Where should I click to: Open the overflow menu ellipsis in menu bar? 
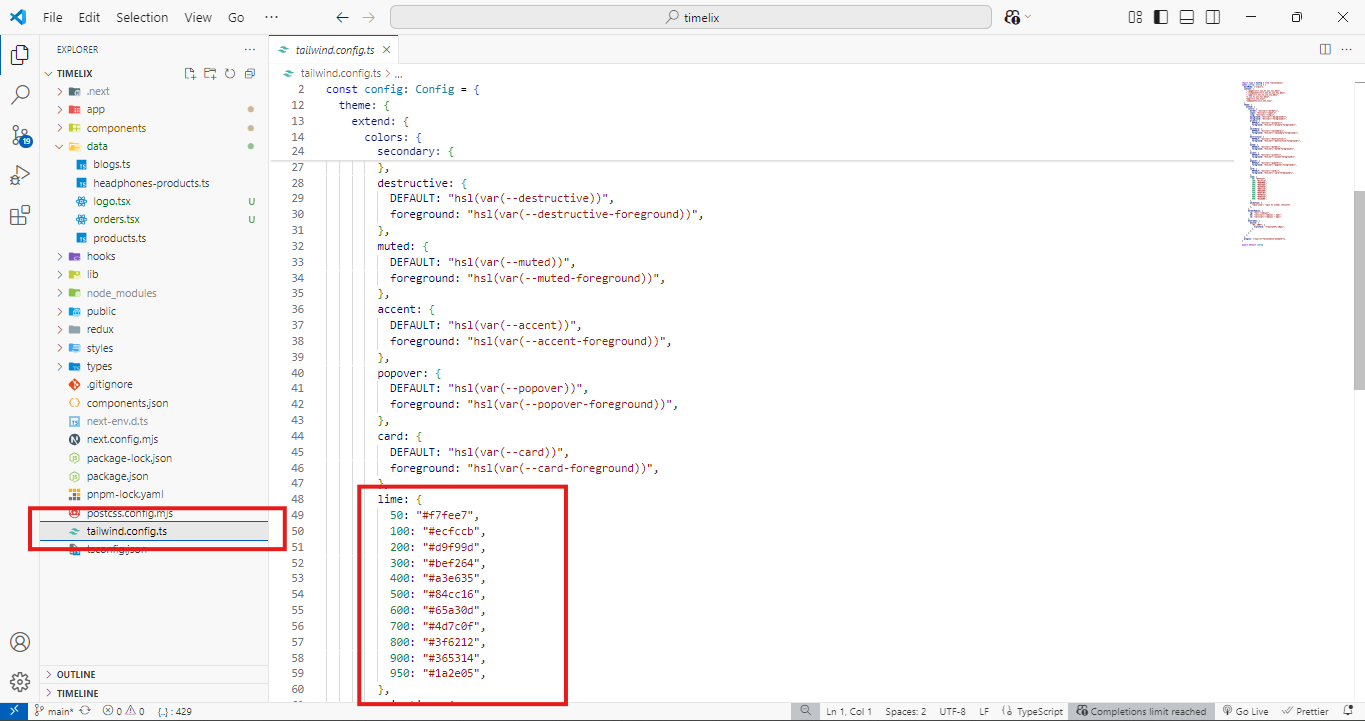coord(271,17)
